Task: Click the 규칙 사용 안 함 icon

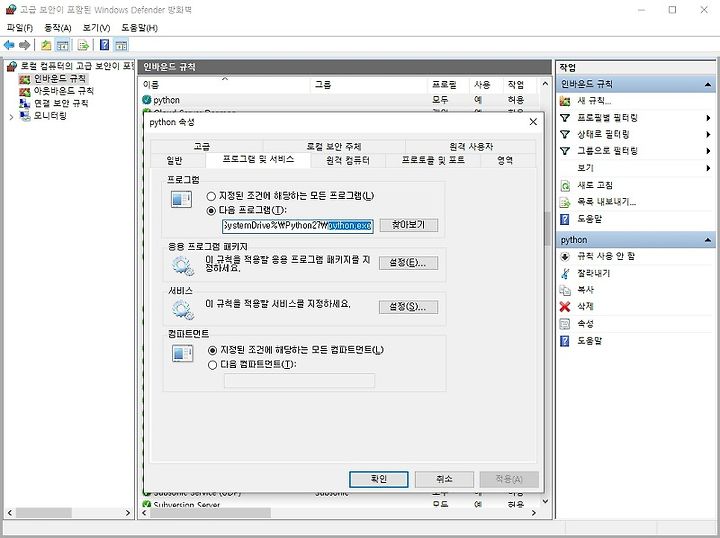Action: click(x=565, y=257)
